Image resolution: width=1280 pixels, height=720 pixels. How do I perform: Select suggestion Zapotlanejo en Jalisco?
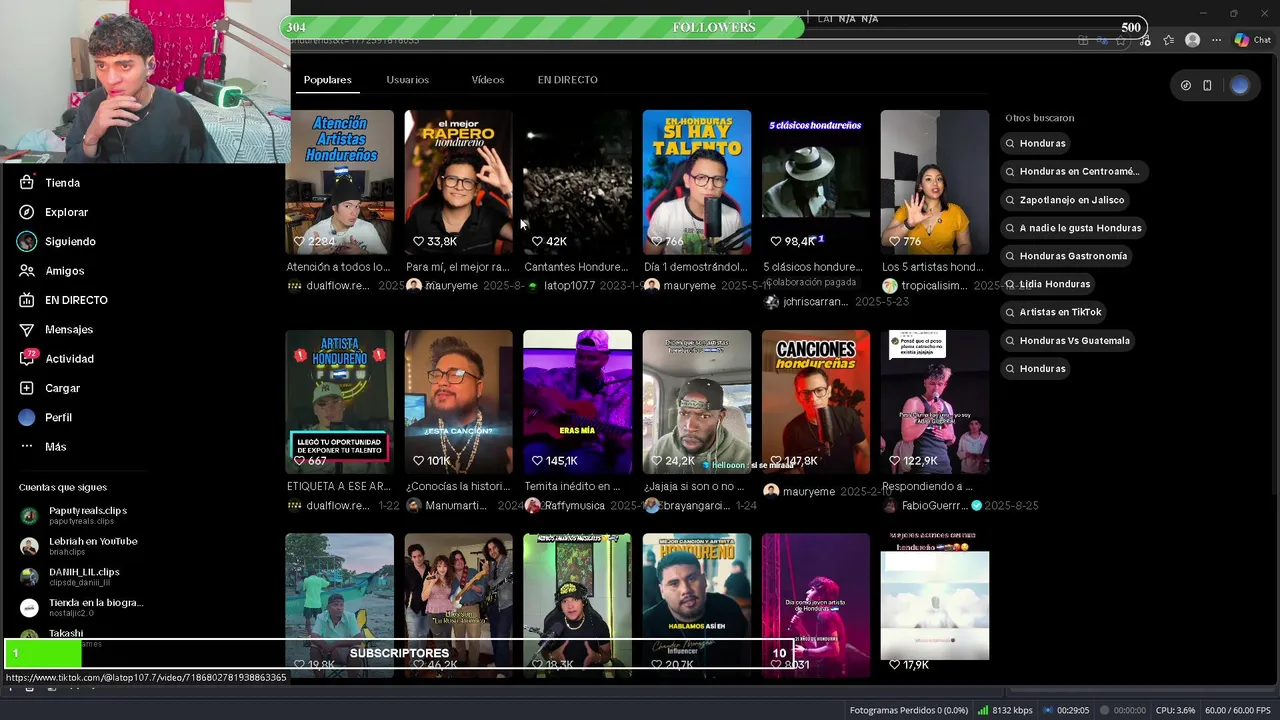[x=1065, y=200]
